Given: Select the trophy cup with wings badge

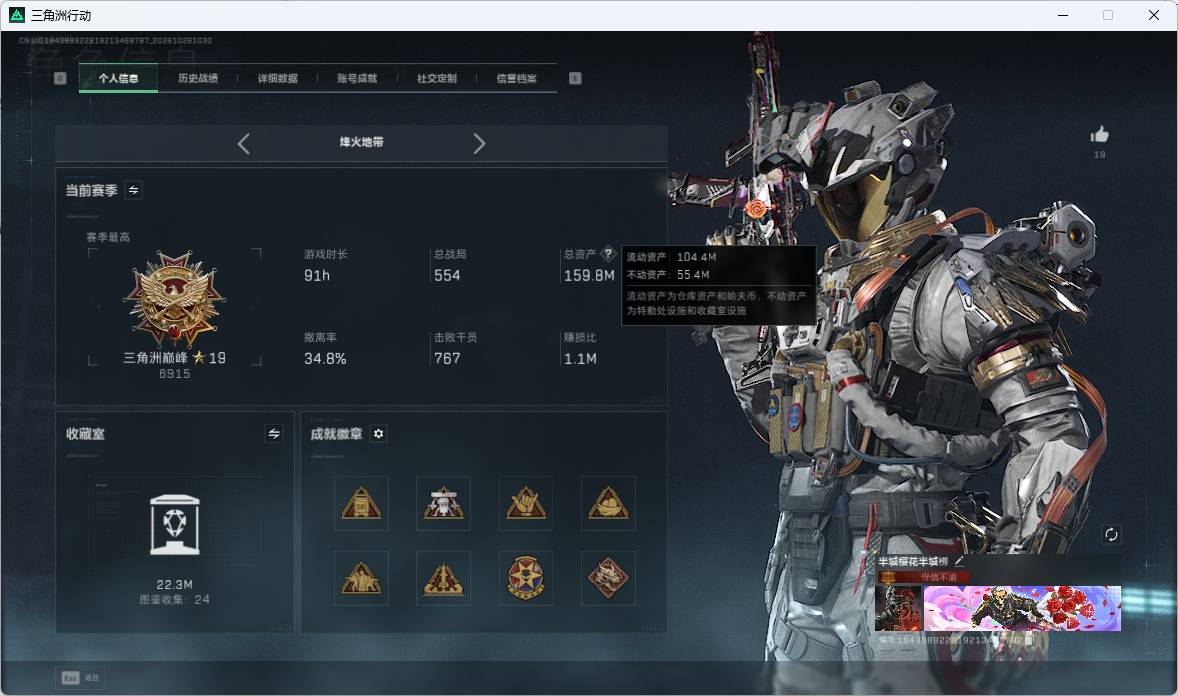Looking at the screenshot, I should tap(443, 503).
